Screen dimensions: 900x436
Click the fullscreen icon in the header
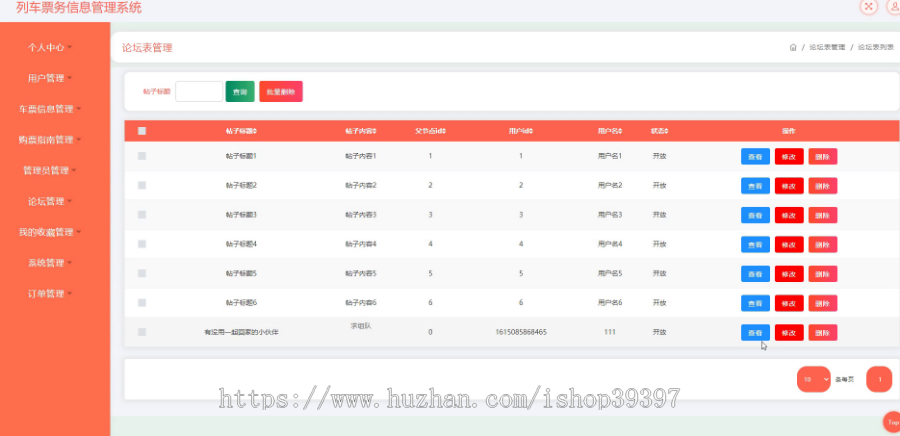click(868, 6)
